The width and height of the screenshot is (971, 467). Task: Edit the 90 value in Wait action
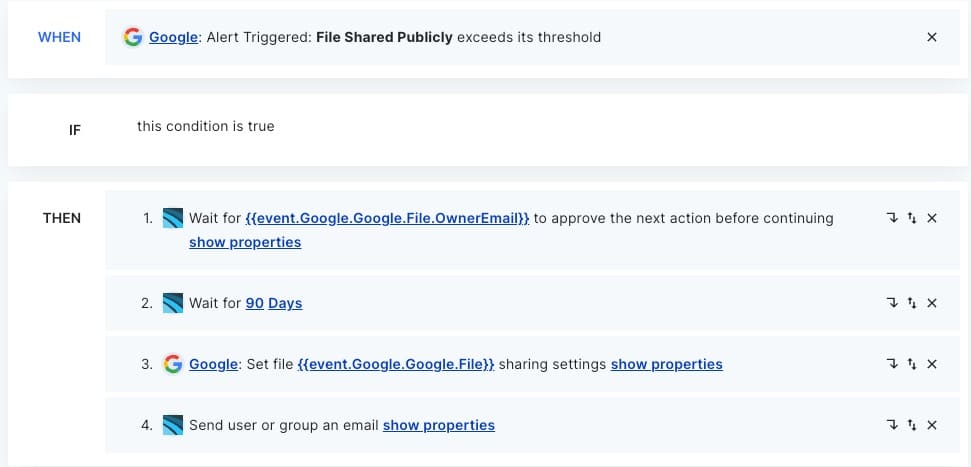254,303
